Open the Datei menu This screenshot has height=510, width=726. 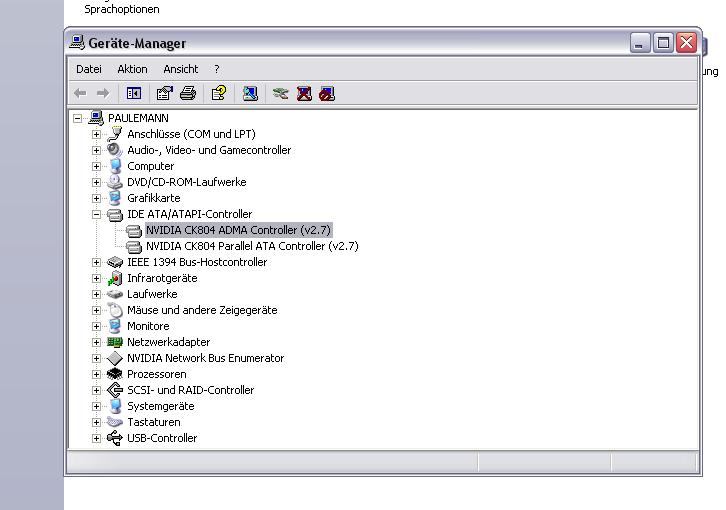pyautogui.click(x=88, y=69)
